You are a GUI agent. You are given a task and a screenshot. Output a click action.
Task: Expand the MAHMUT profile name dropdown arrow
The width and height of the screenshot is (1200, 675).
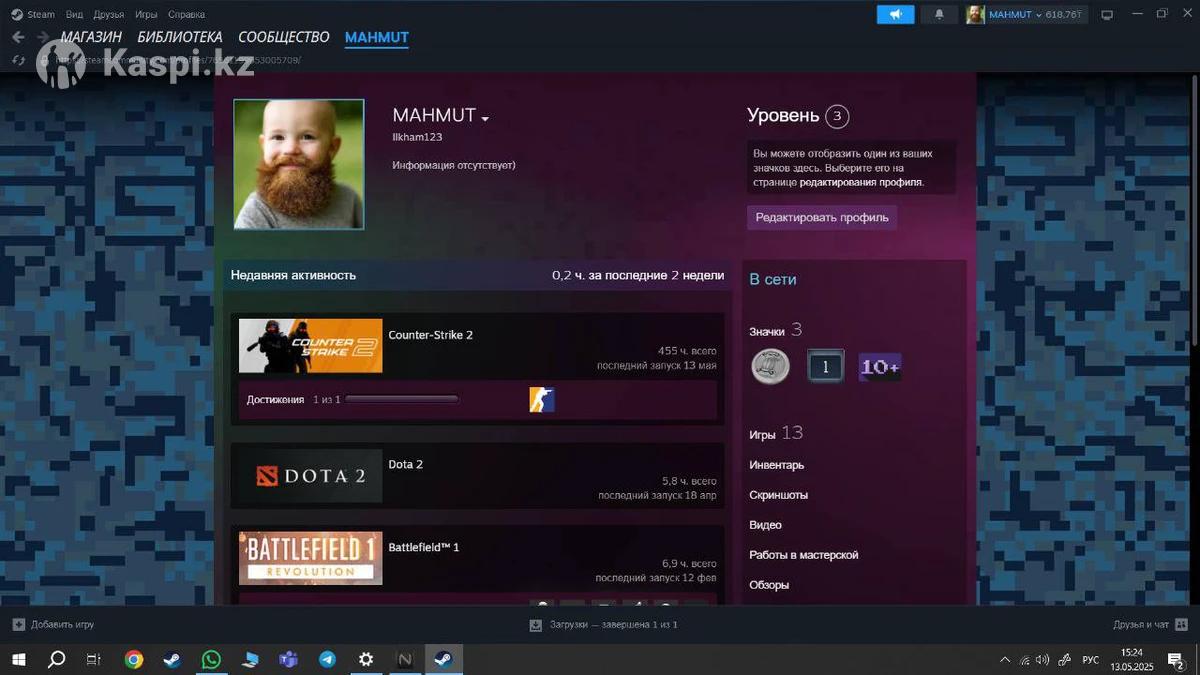coord(485,118)
